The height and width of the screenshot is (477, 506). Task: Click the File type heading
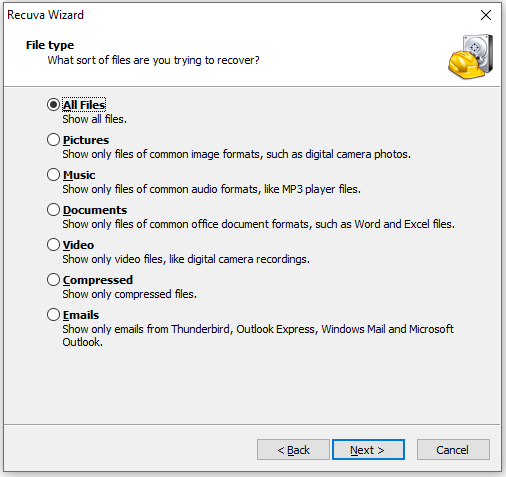50,45
